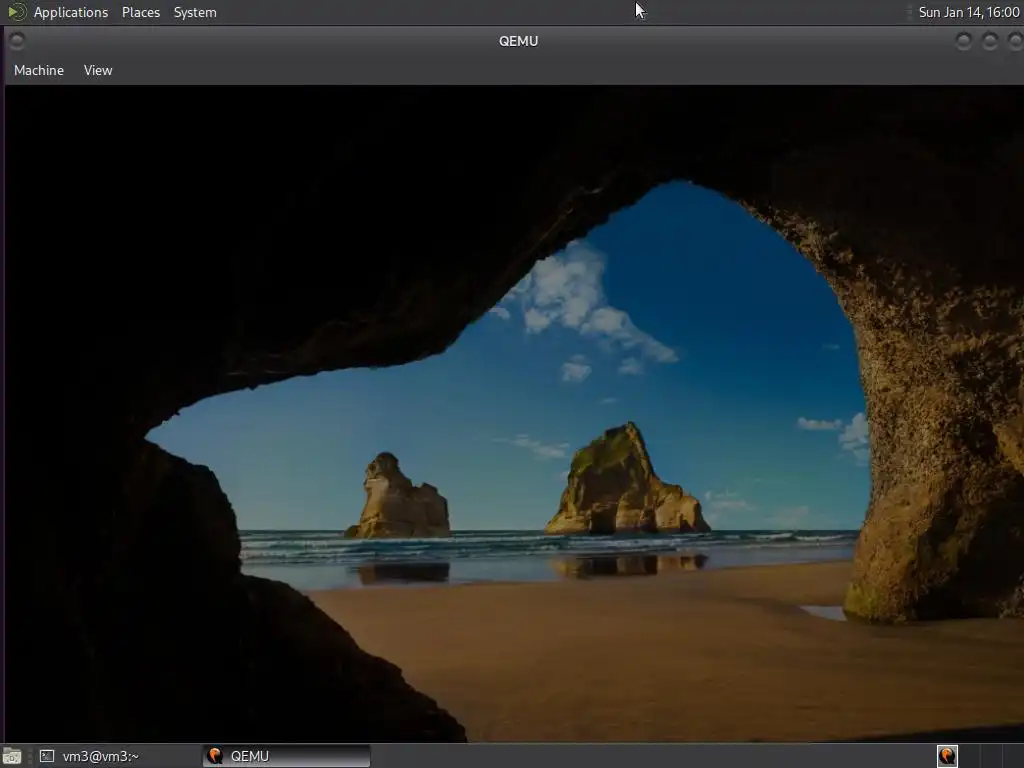Minimize the QEMU window

963,41
